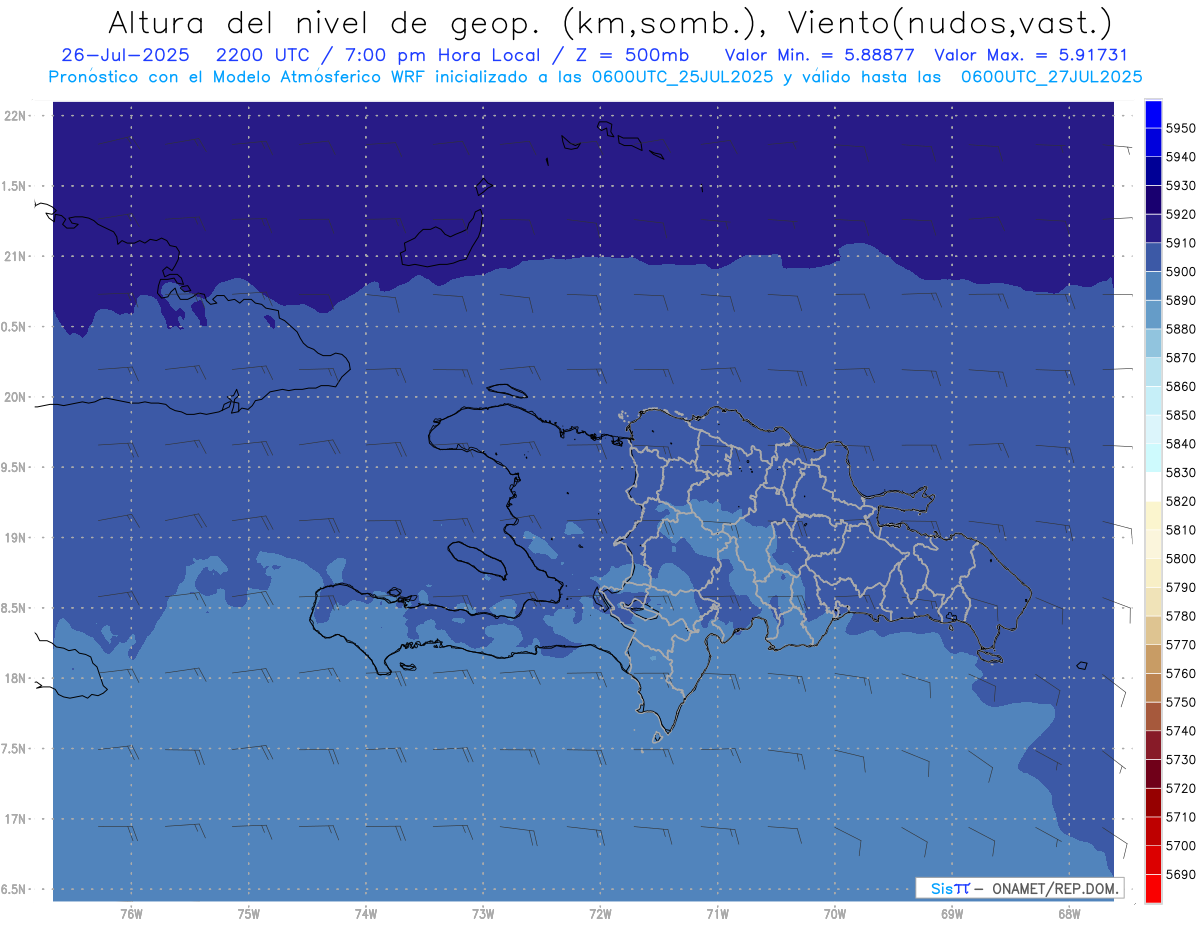Select the 5930 colorbar value
Screen dimensions: 1200x927
1181,186
